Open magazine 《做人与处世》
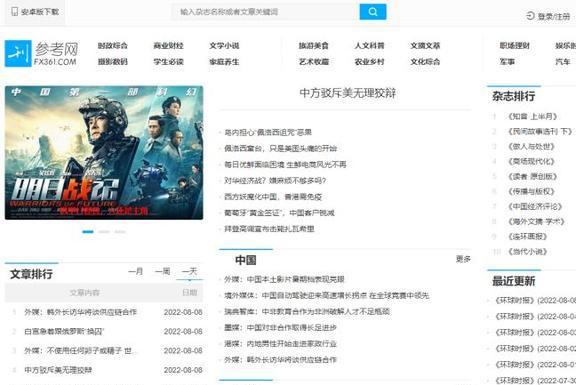Screen dimensions: 576x385 pyautogui.click(x=531, y=147)
